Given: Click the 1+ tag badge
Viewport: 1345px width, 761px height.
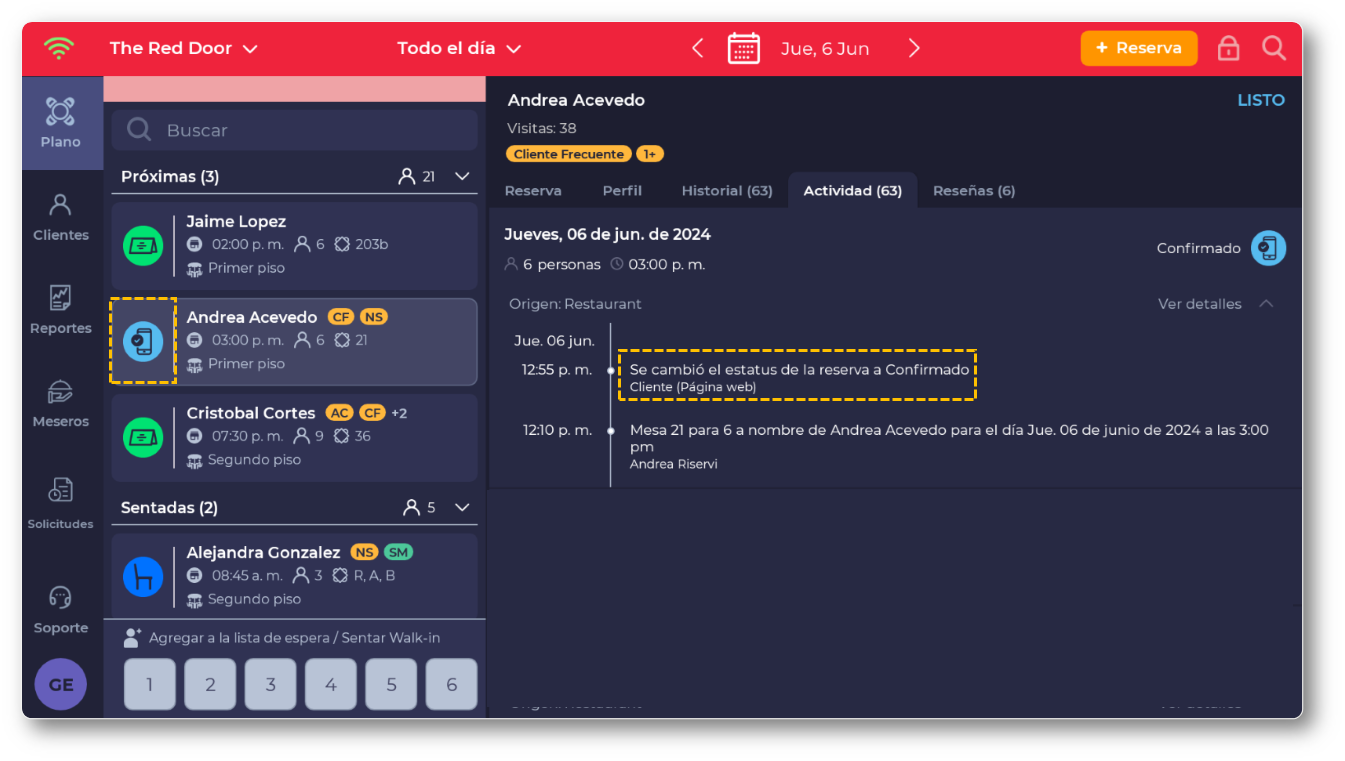Looking at the screenshot, I should point(650,154).
